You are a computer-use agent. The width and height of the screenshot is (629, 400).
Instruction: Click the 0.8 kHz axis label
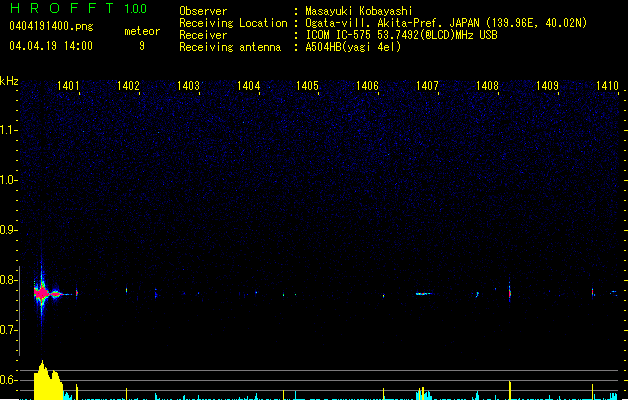tap(7, 280)
